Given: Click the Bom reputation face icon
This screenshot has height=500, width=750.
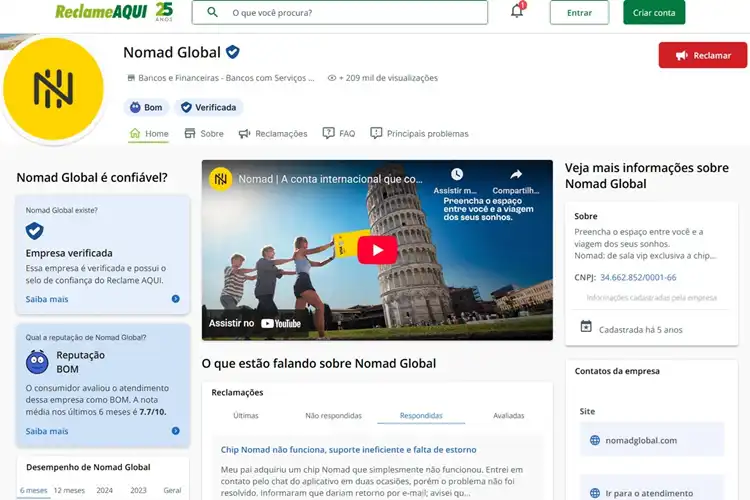Looking at the screenshot, I should (x=135, y=107).
